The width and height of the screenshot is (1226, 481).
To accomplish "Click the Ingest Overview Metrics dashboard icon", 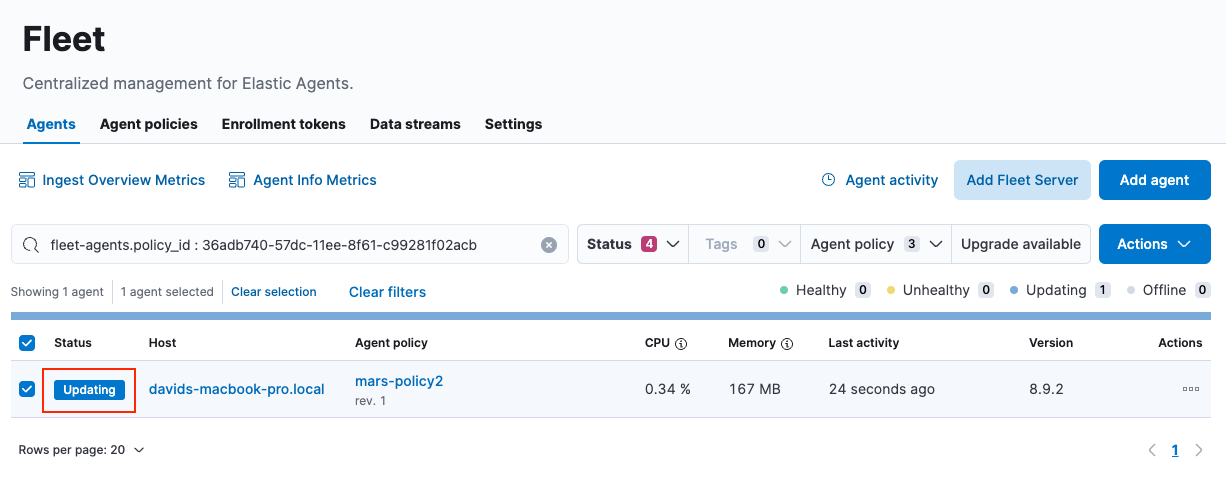I will pyautogui.click(x=27, y=180).
